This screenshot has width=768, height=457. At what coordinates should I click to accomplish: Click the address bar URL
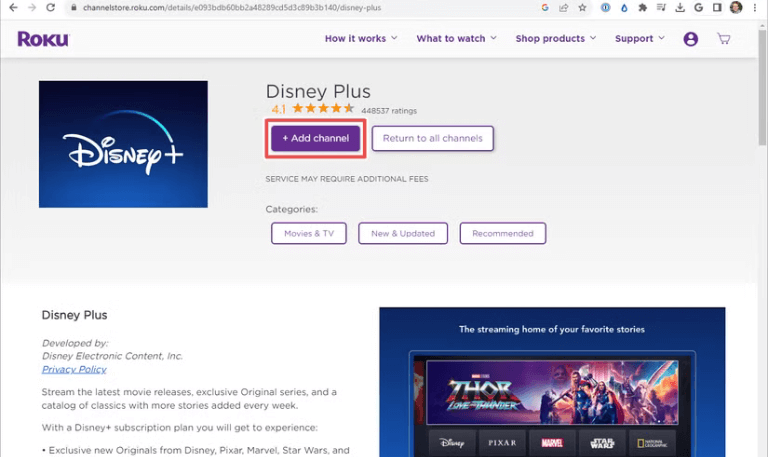coord(232,7)
